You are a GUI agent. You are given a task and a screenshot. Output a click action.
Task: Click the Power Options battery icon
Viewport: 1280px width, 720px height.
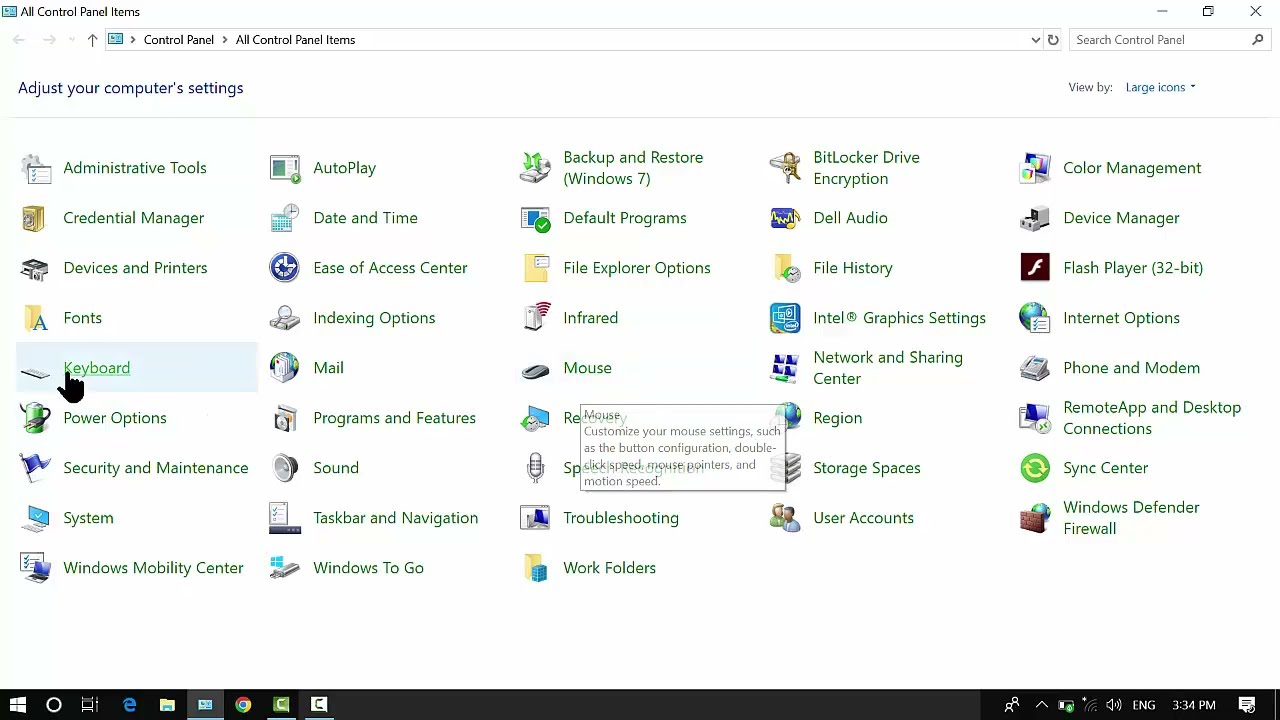click(x=35, y=418)
